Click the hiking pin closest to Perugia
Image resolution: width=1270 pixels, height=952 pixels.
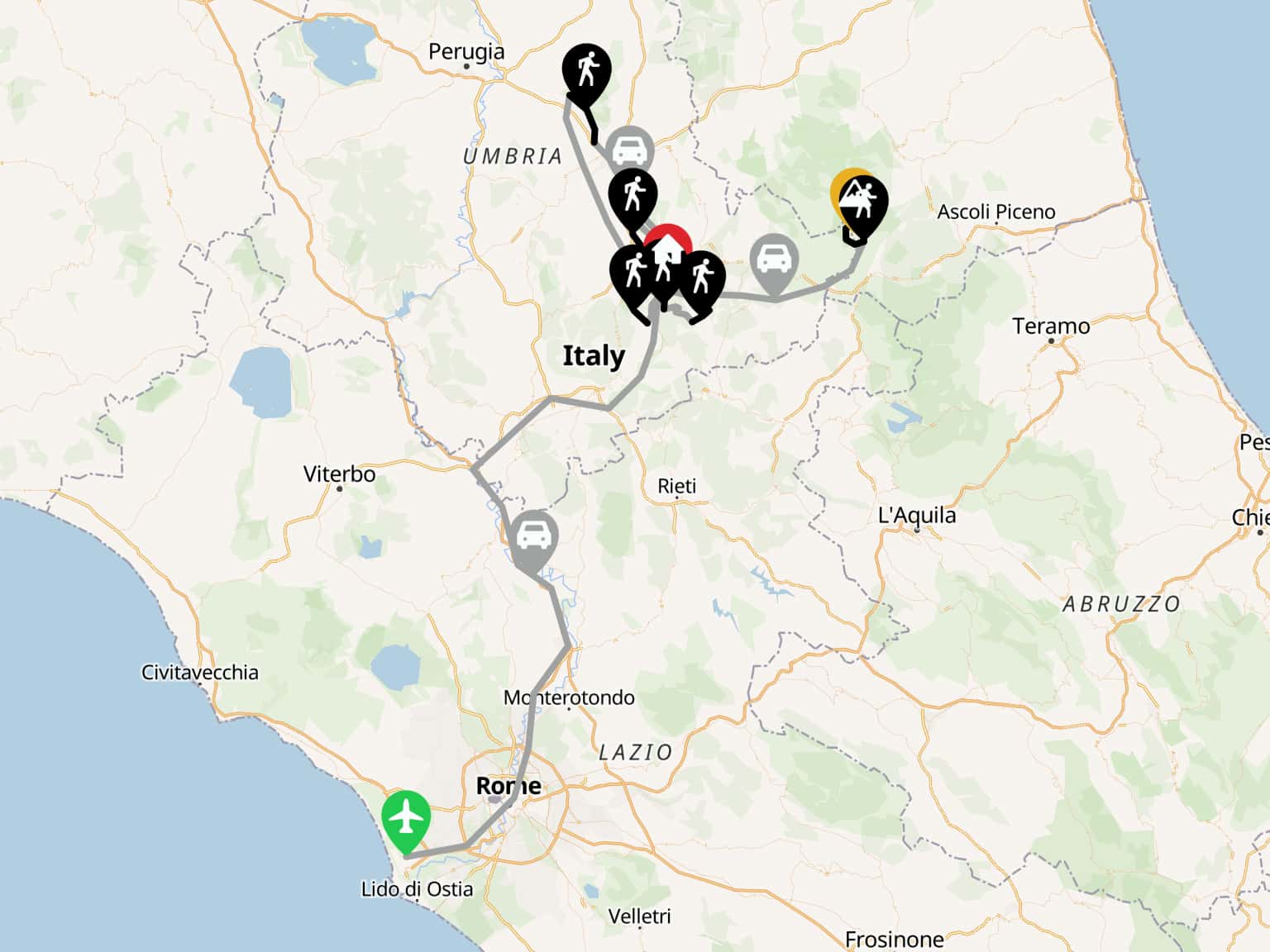coord(586,72)
